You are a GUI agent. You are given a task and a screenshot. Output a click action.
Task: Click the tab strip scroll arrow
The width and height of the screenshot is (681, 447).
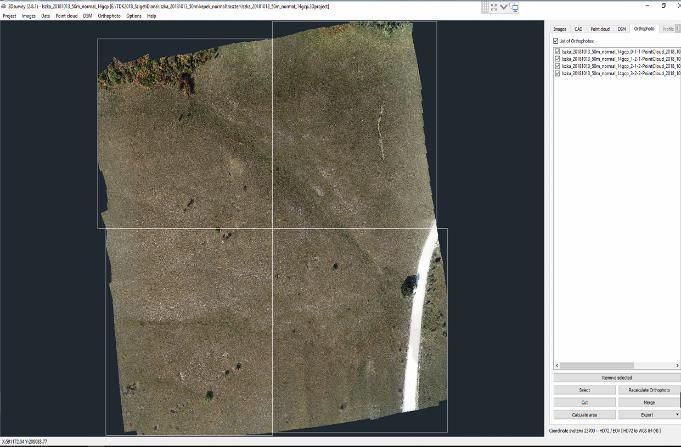678,29
